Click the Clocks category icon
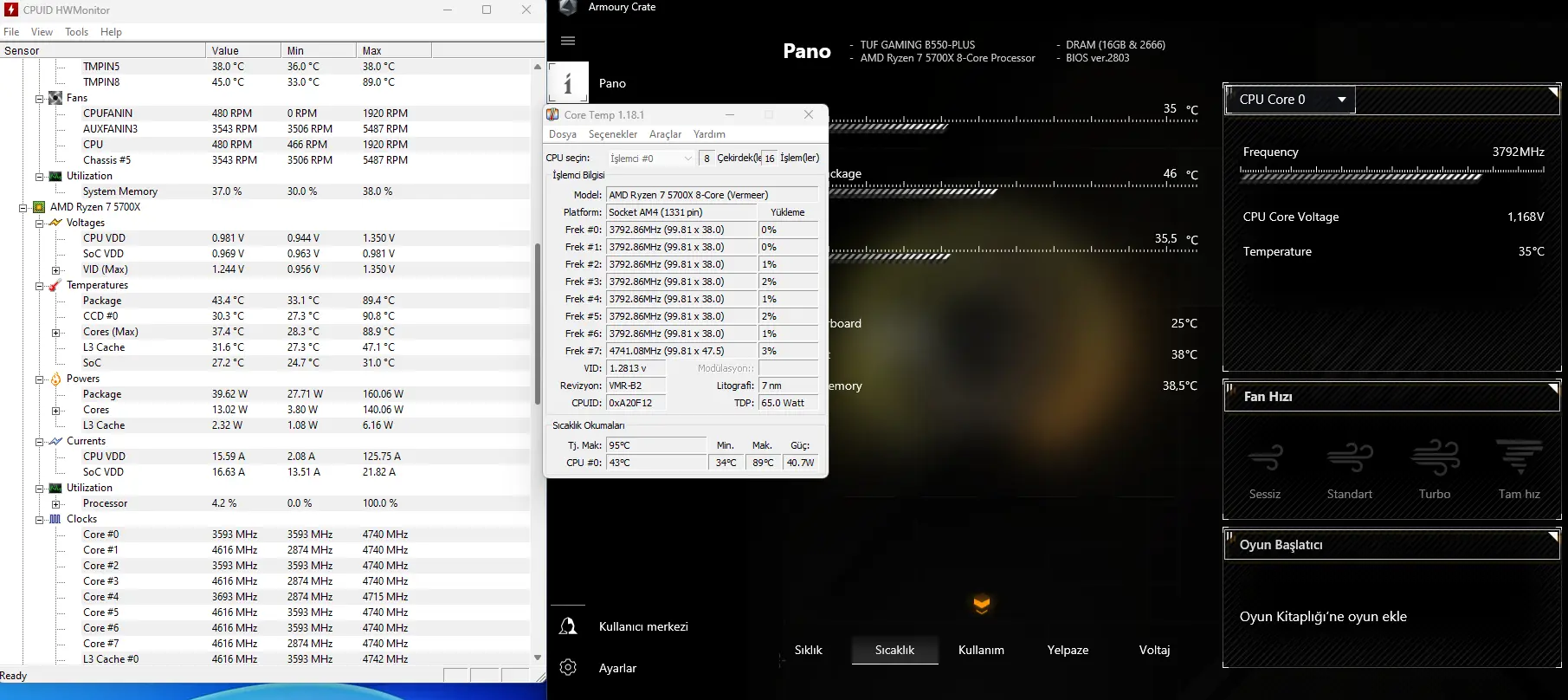The height and width of the screenshot is (700, 1568). [x=55, y=519]
